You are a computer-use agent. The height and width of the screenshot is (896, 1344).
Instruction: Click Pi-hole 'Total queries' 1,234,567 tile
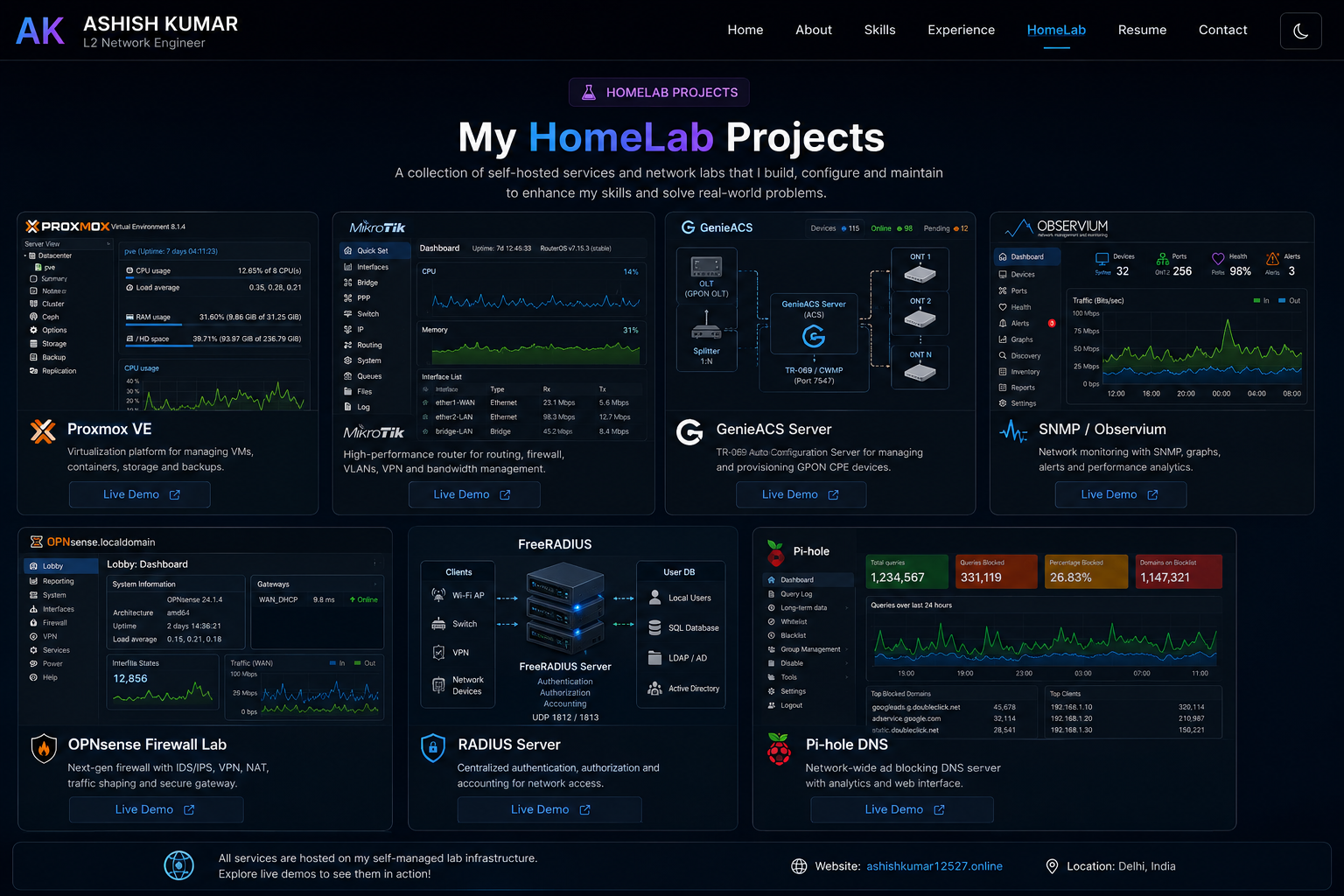pos(906,571)
